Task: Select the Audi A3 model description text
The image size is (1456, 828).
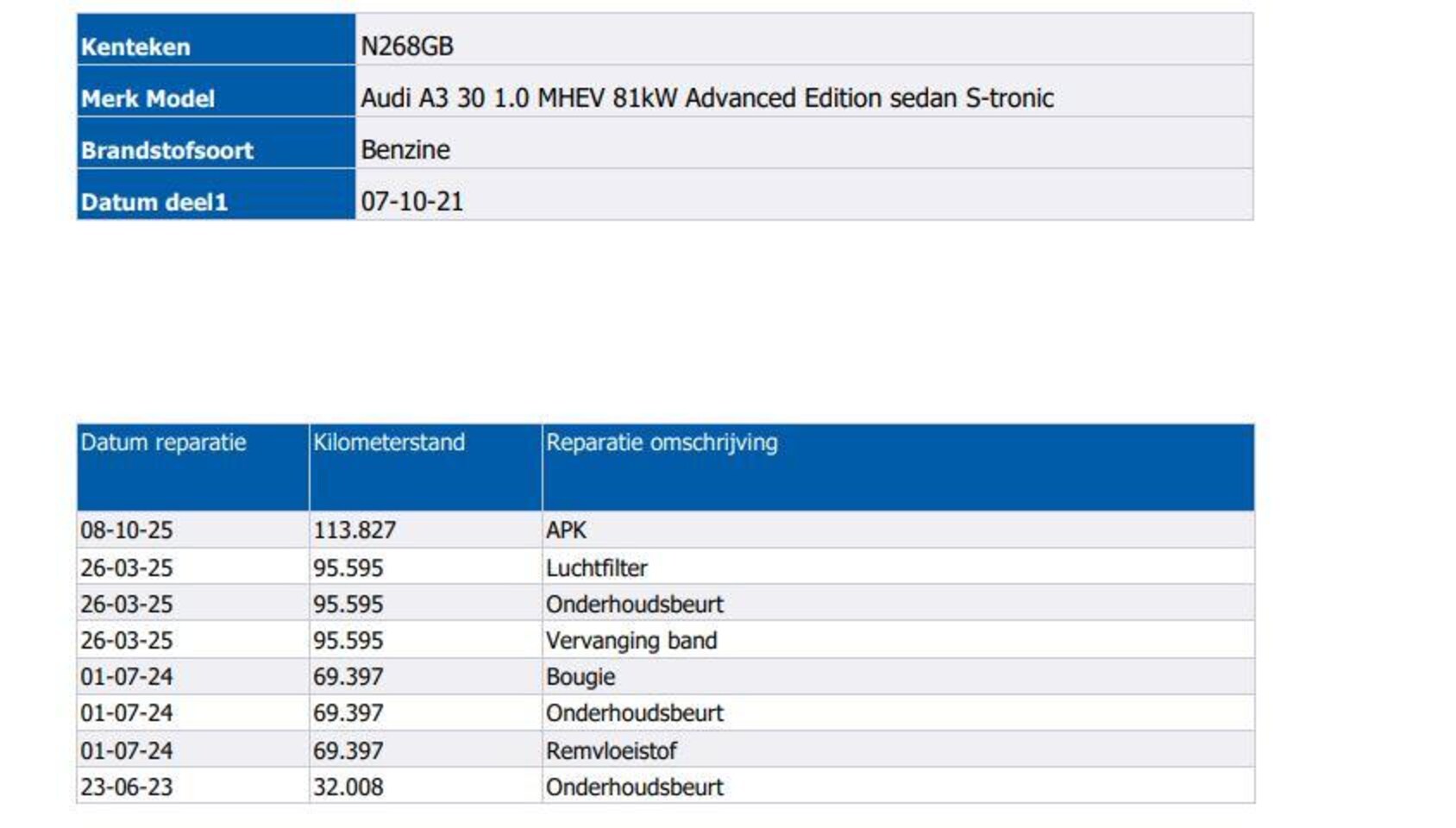Action: tap(706, 98)
